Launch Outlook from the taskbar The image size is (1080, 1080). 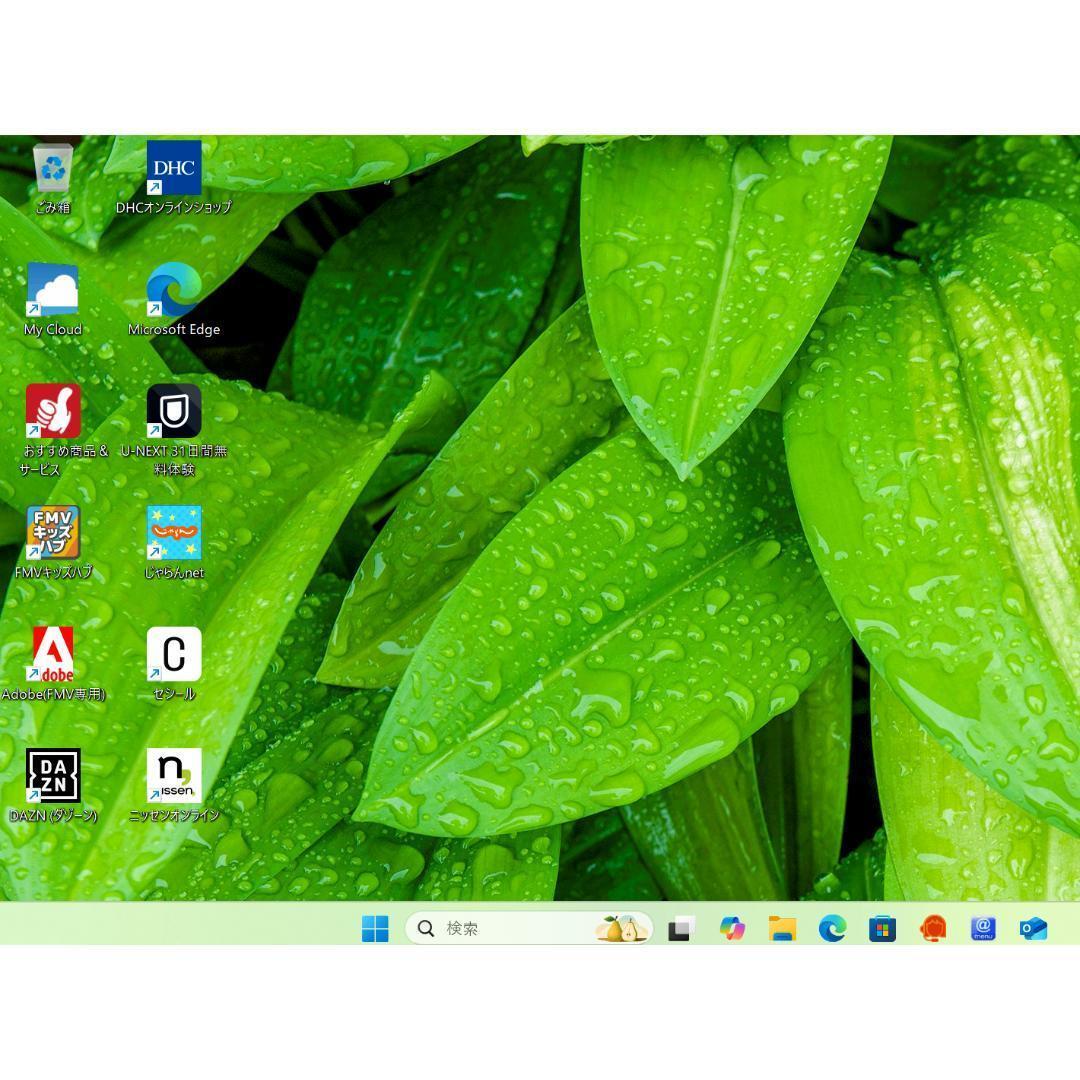1033,929
